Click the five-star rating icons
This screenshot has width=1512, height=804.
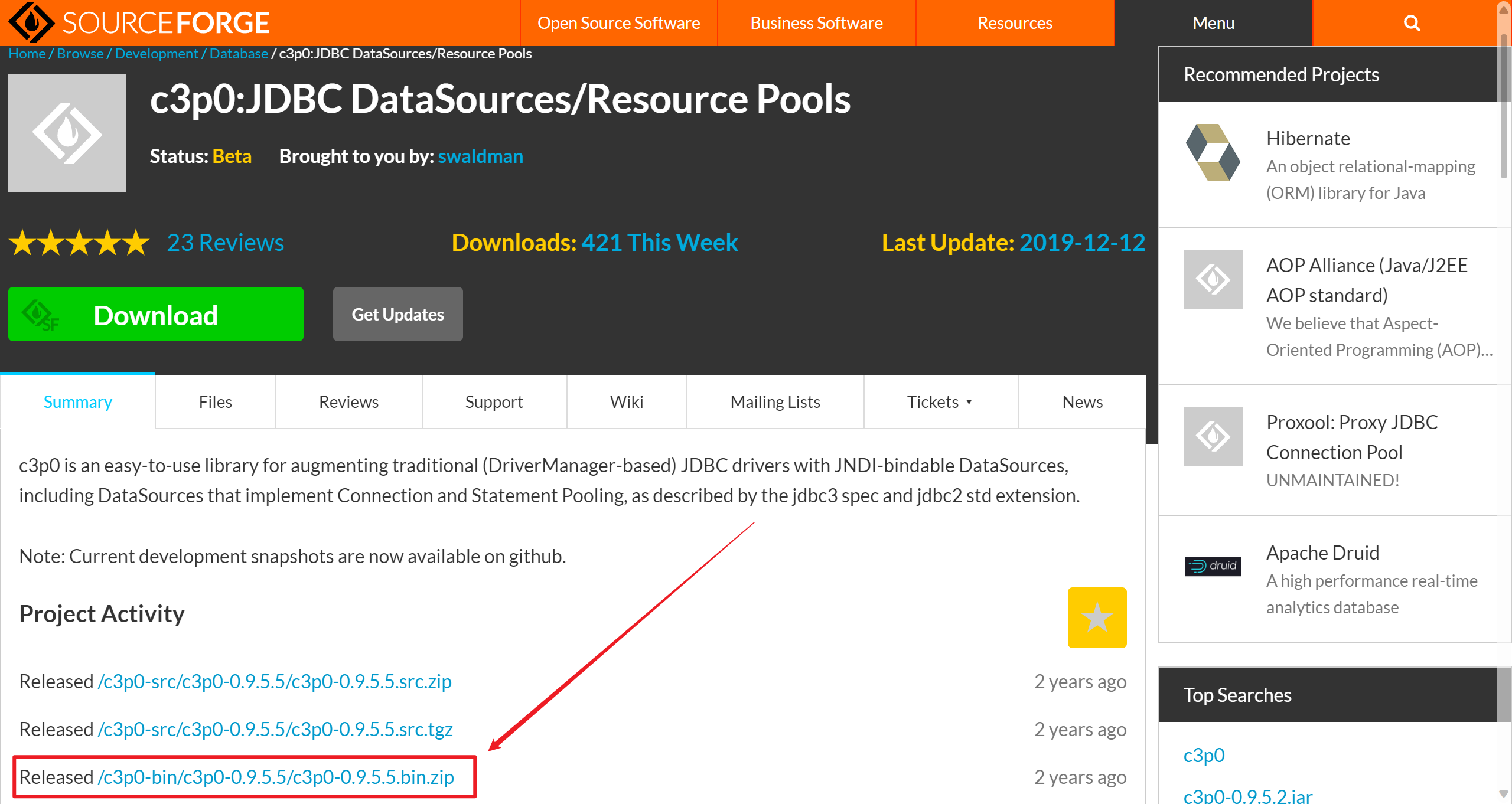pyautogui.click(x=79, y=243)
